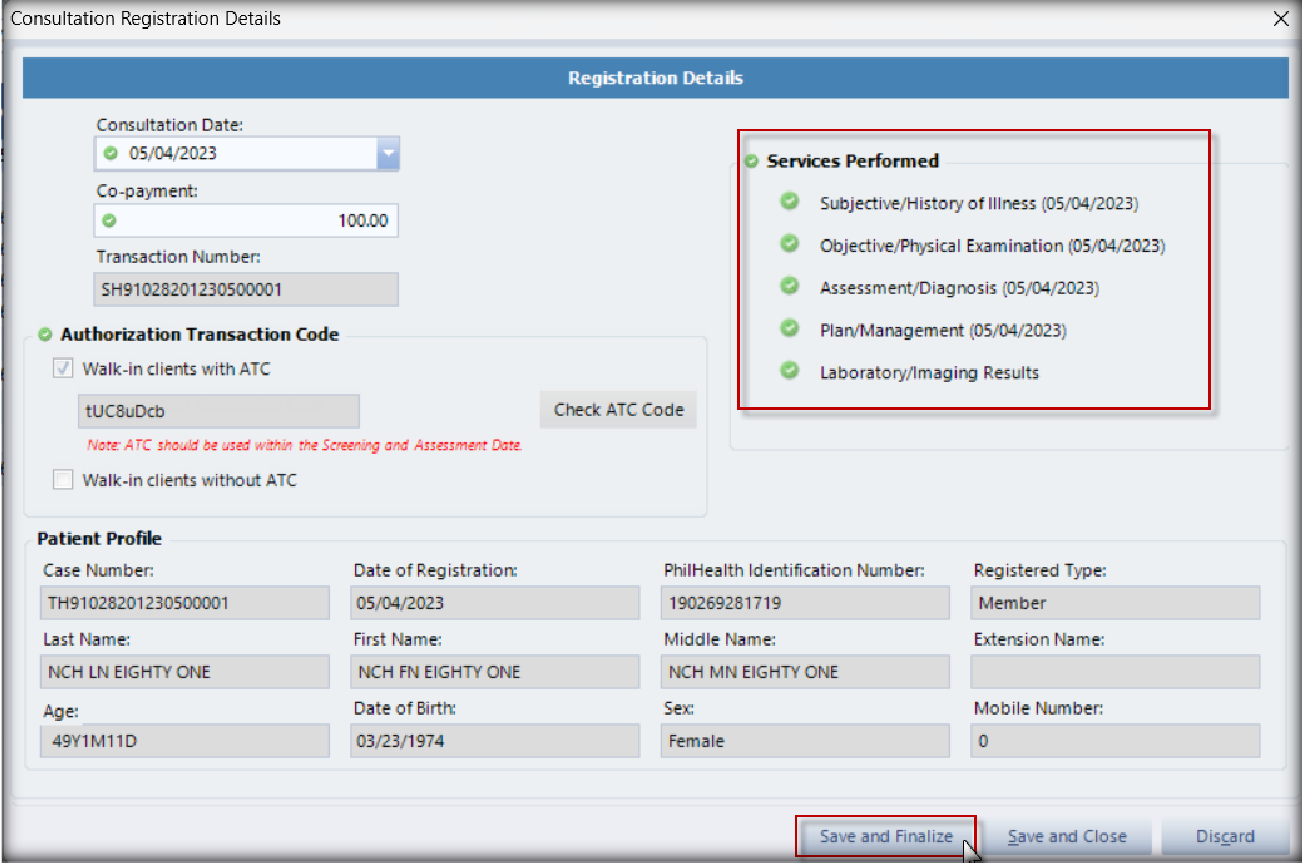Viewport: 1302px width, 863px height.
Task: Click the Save and Finalize button
Action: (886, 836)
